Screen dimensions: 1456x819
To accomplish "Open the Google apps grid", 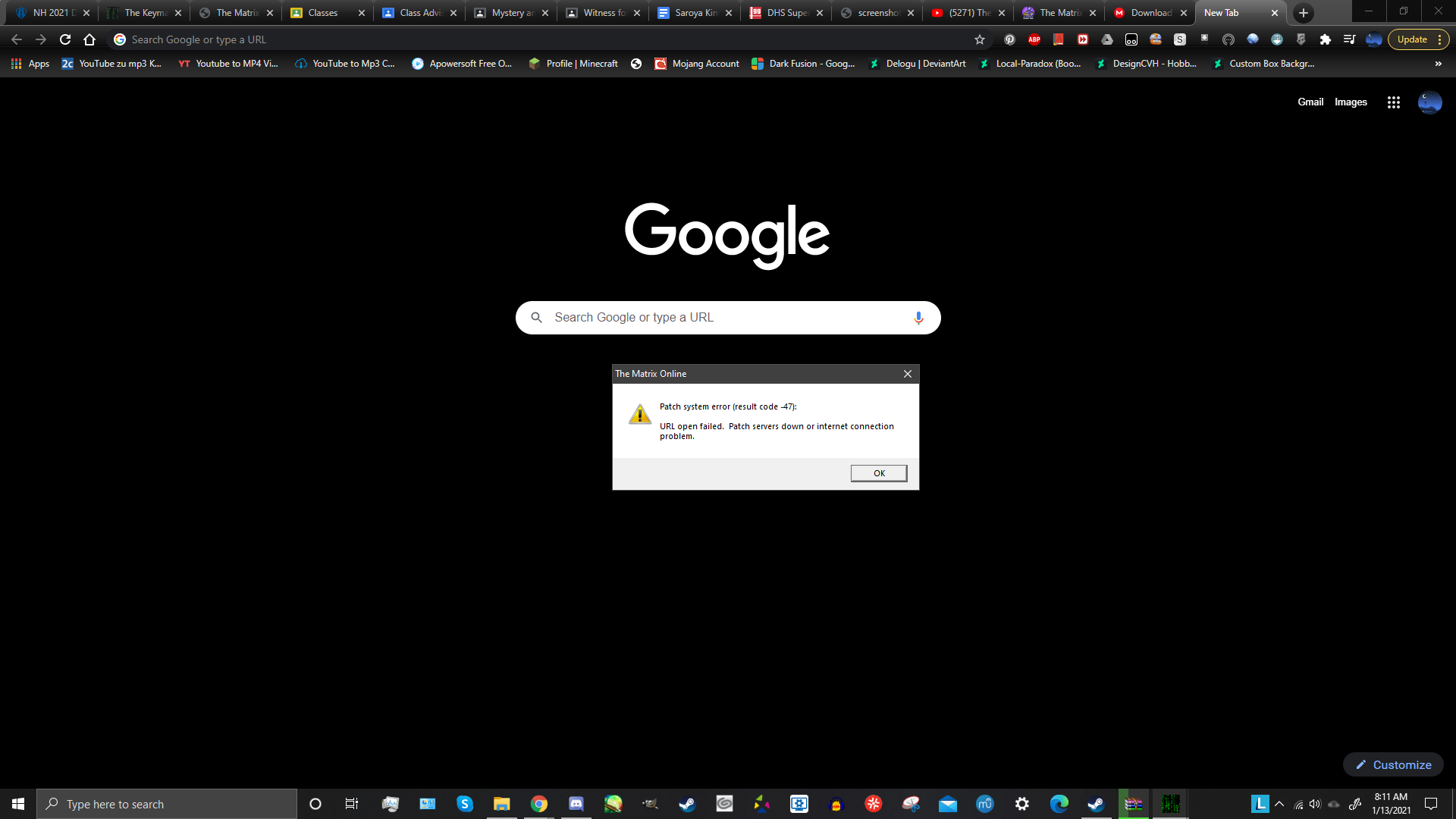I will pyautogui.click(x=1393, y=102).
